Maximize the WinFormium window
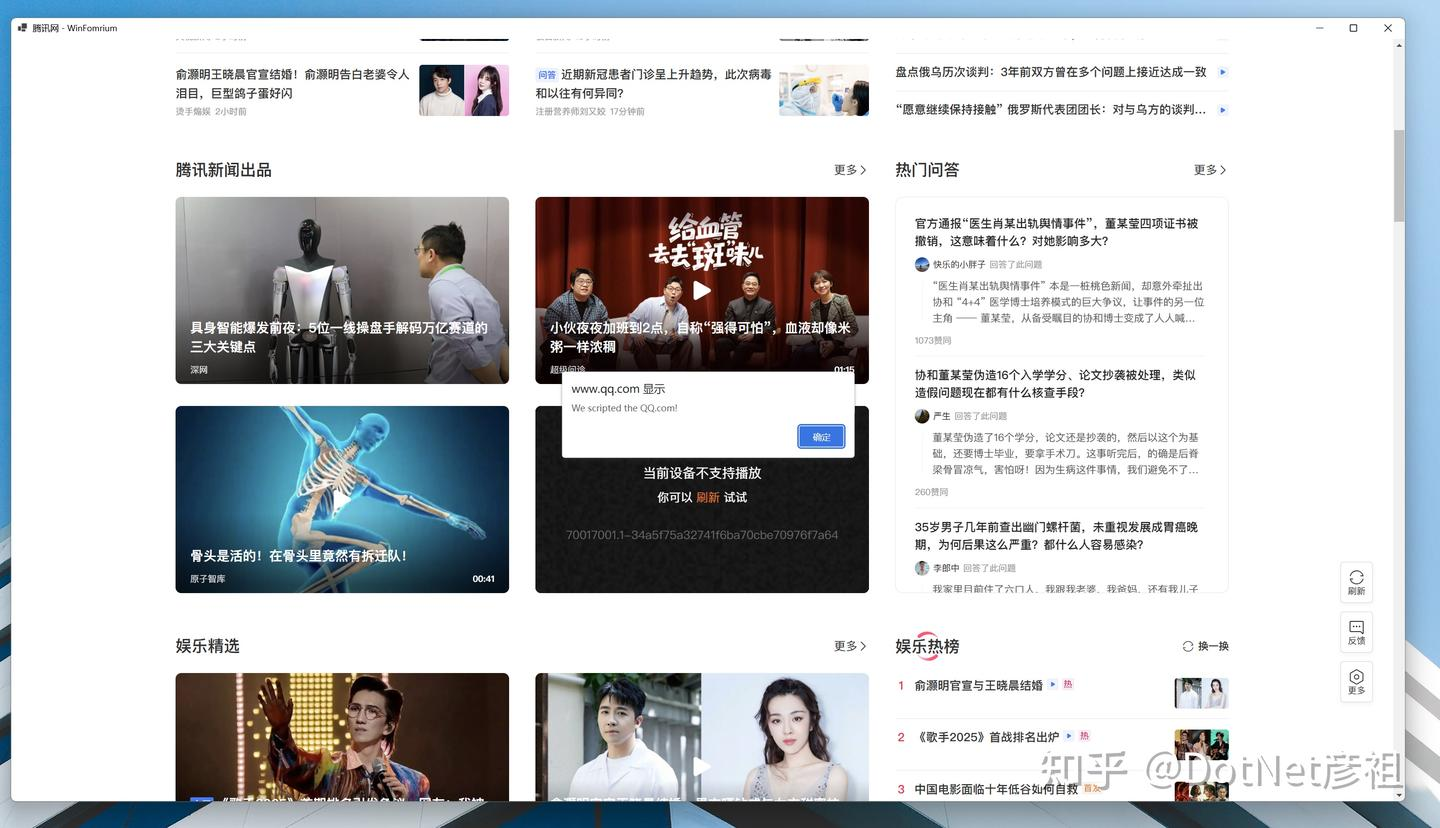 (x=1353, y=28)
